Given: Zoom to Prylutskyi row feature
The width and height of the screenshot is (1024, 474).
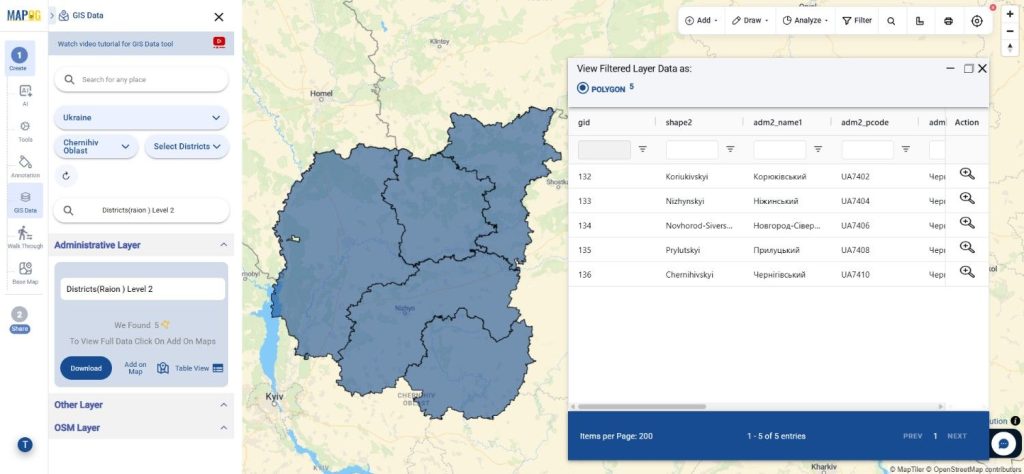Looking at the screenshot, I should pyautogui.click(x=967, y=247).
